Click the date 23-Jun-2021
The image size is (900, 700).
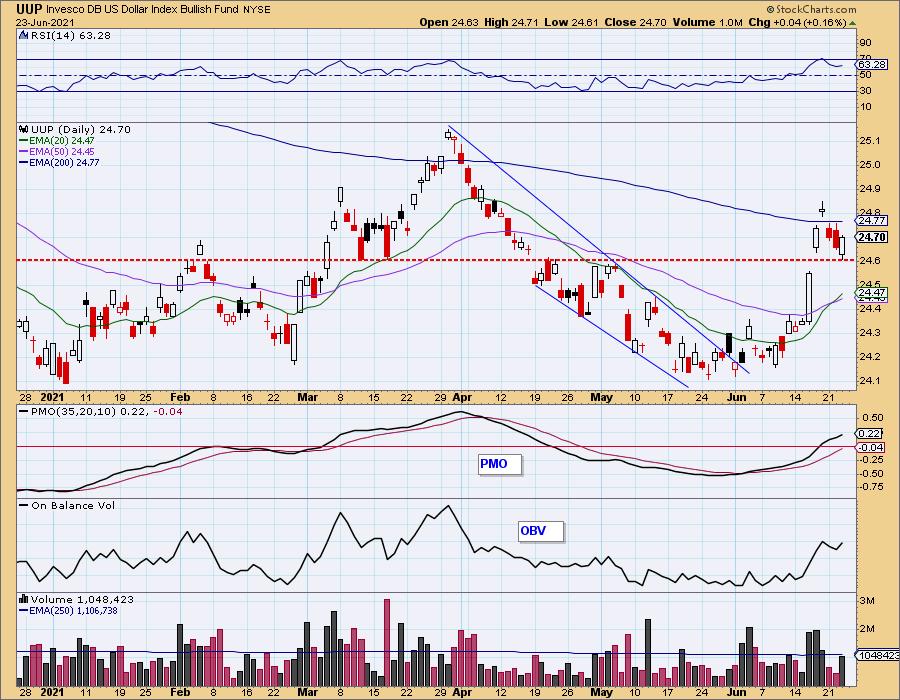coord(44,22)
